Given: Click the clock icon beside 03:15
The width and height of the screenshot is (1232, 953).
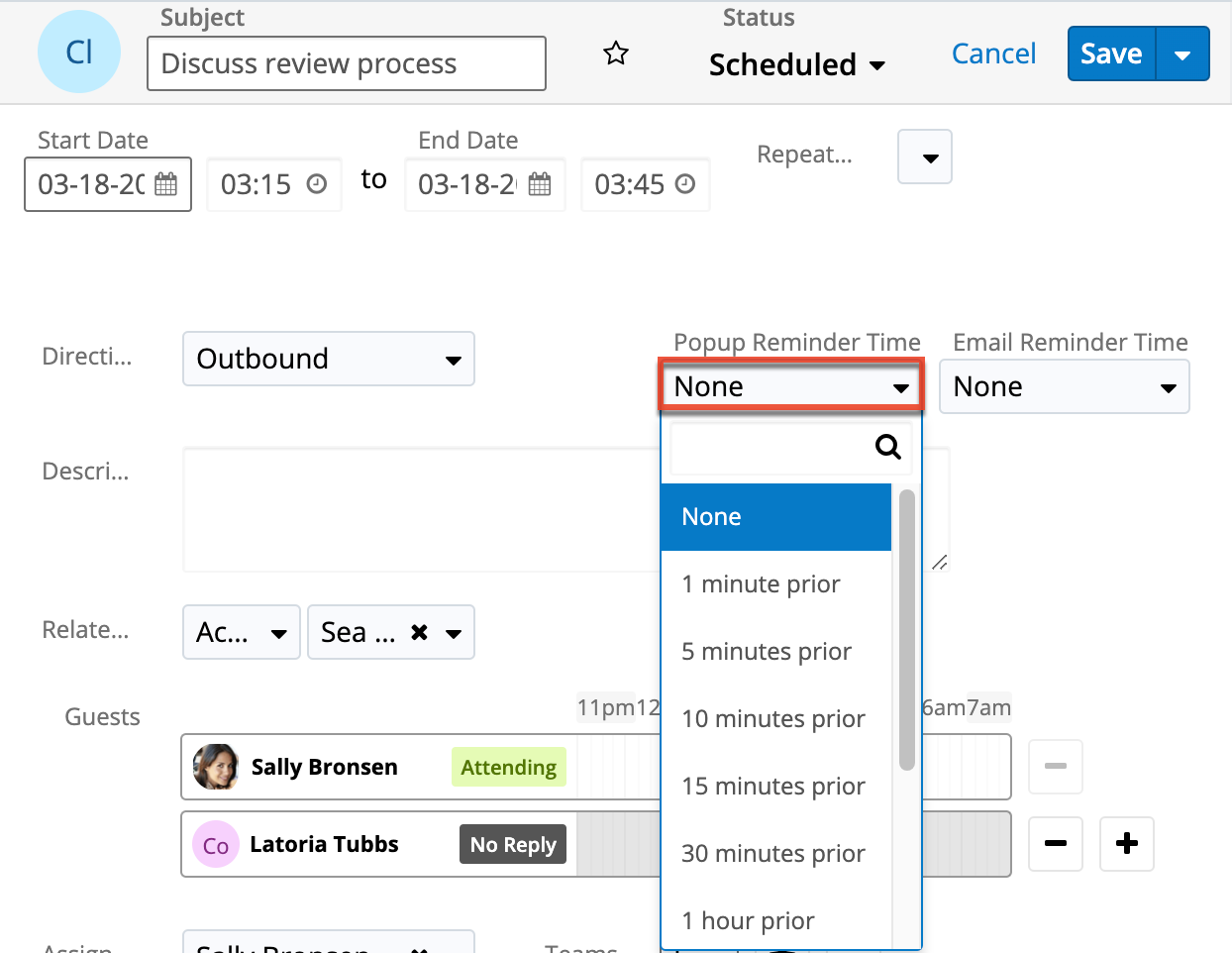Looking at the screenshot, I should pyautogui.click(x=317, y=184).
